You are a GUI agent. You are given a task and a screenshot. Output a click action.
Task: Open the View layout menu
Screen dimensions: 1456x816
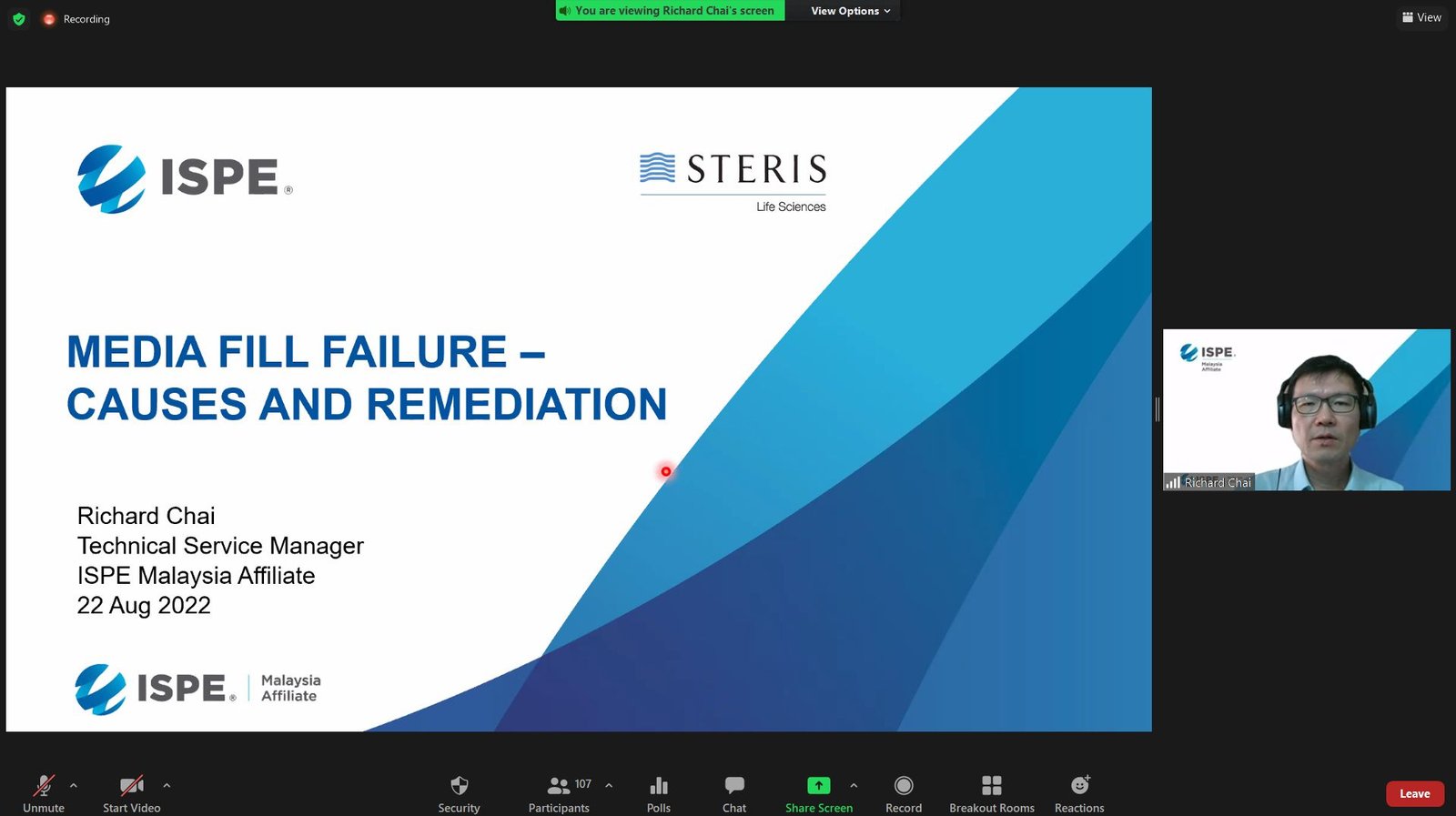[1421, 17]
